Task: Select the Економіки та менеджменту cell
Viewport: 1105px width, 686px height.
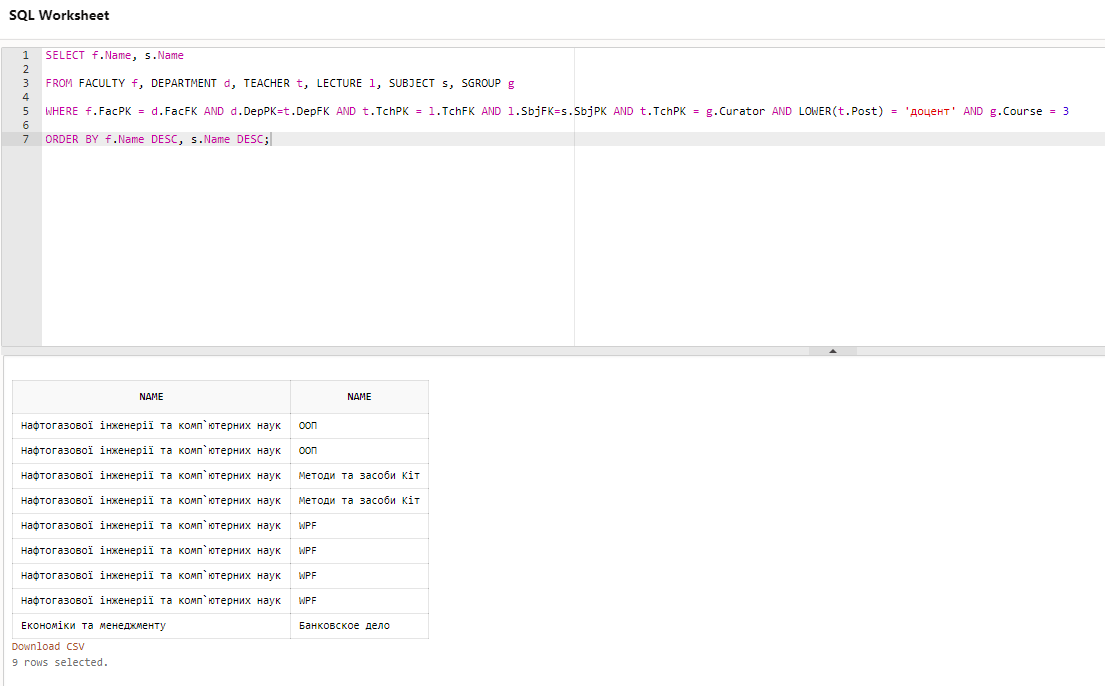Action: [93, 626]
